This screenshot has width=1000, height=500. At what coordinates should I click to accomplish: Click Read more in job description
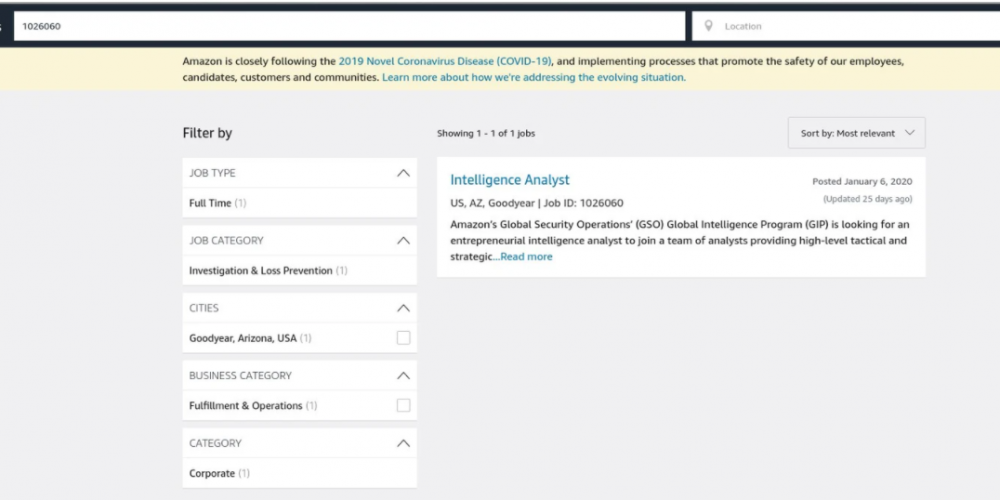coord(526,256)
